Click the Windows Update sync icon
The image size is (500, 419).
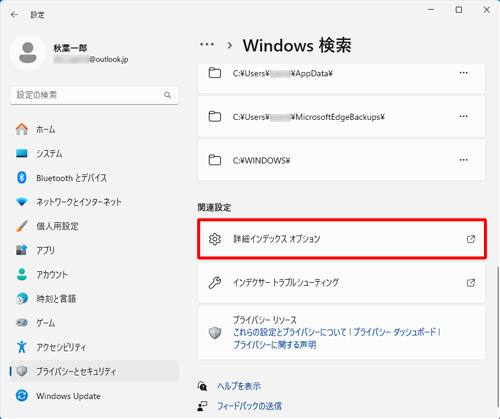pyautogui.click(x=22, y=396)
